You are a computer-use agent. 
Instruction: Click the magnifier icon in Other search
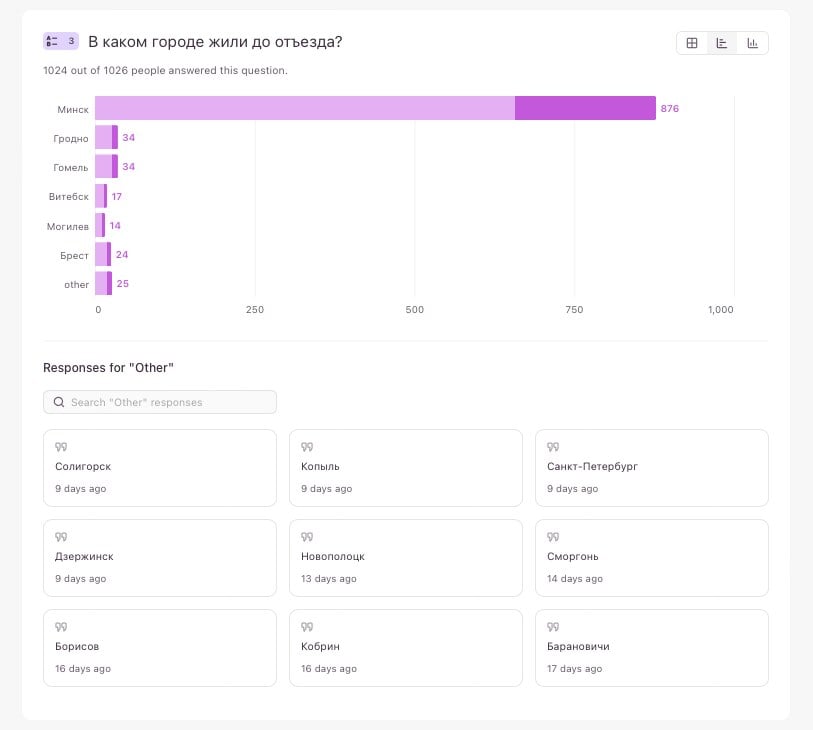[x=59, y=402]
